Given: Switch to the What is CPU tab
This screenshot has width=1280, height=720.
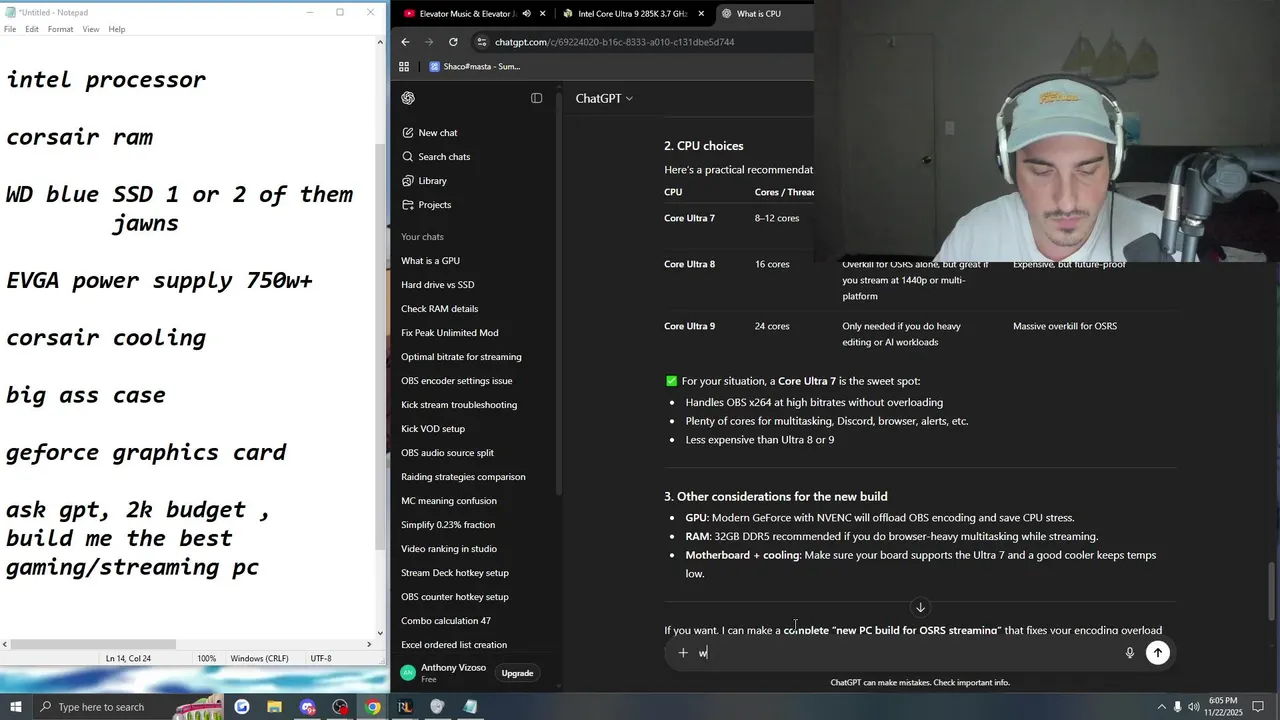Looking at the screenshot, I should [x=760, y=14].
